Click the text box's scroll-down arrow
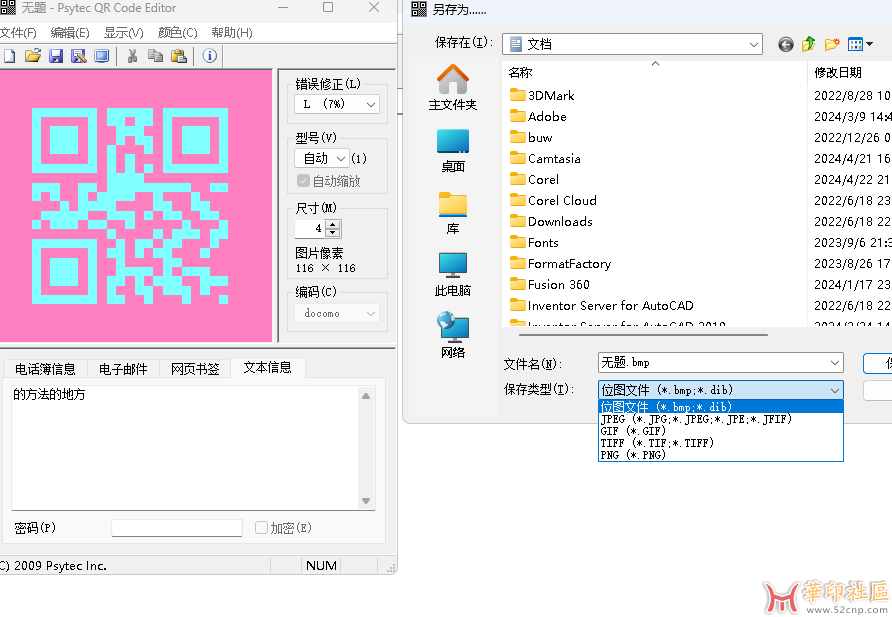 pyautogui.click(x=366, y=501)
